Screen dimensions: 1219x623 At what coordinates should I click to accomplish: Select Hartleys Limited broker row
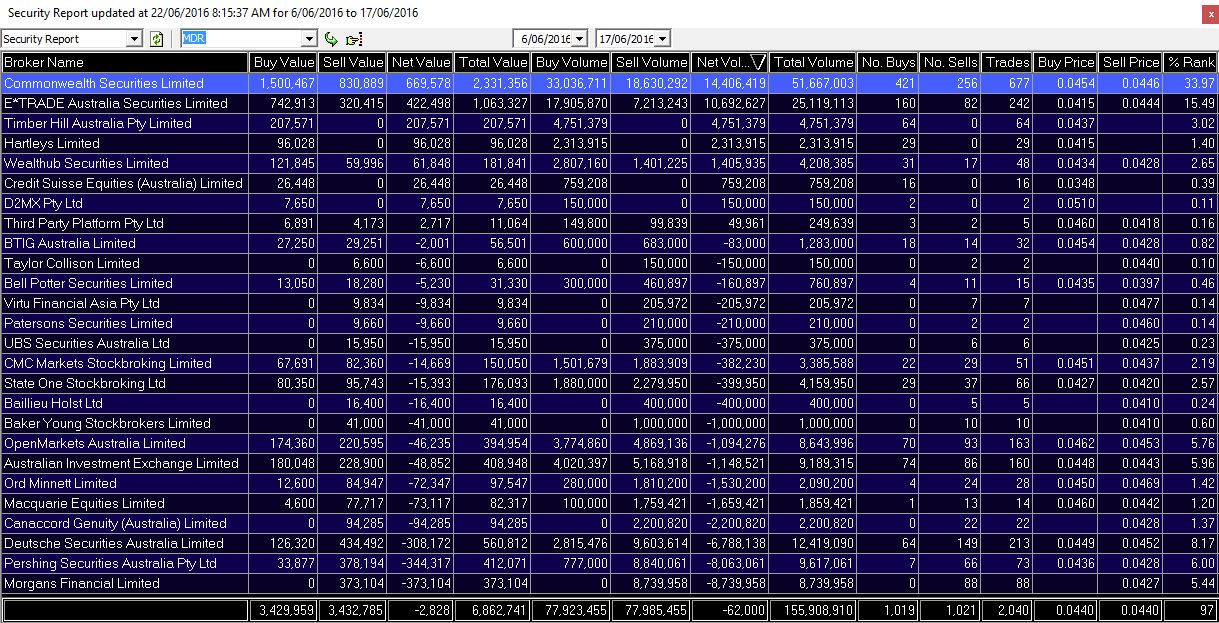(609, 143)
